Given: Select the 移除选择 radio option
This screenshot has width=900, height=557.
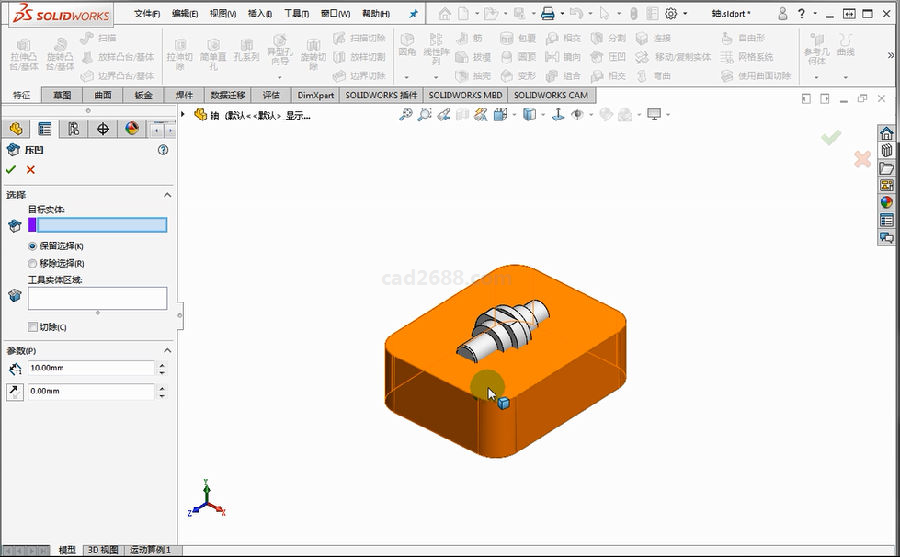Looking at the screenshot, I should (33, 263).
